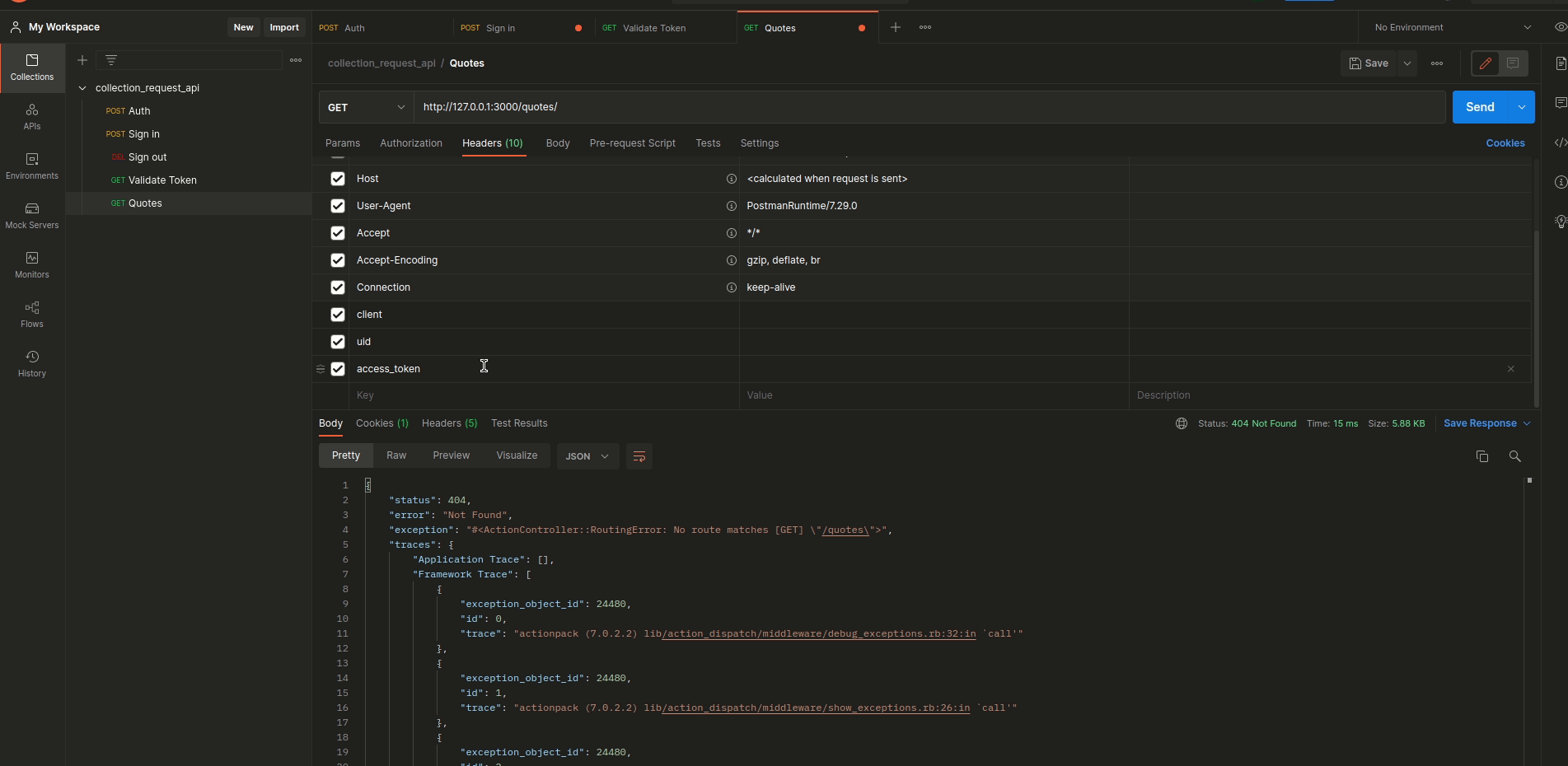Open the Collections sidebar panel
The width and height of the screenshot is (1568, 766).
(x=32, y=68)
